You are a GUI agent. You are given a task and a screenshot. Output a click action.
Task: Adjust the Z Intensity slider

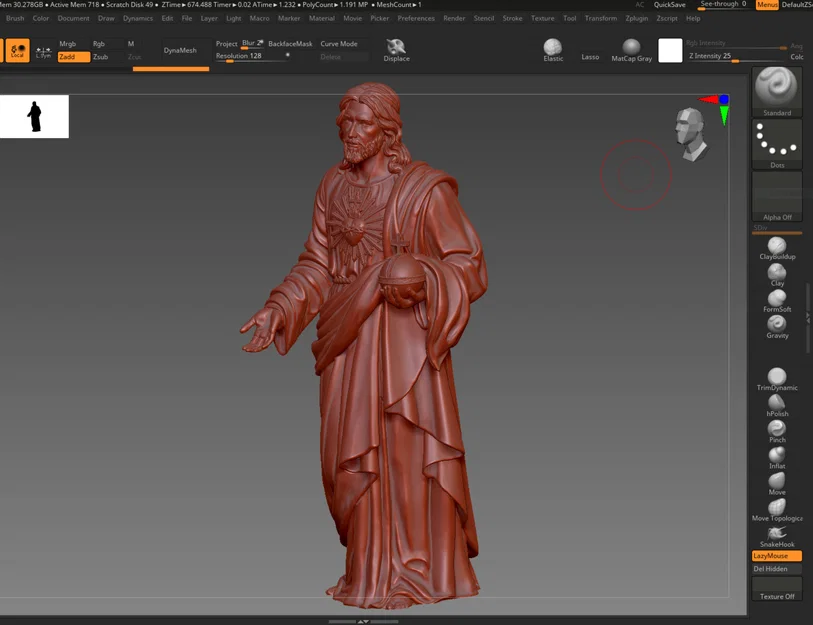(735, 56)
